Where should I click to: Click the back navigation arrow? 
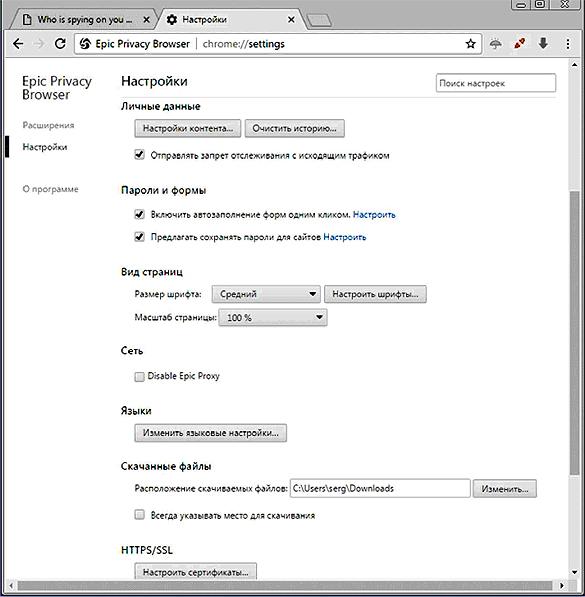pos(18,44)
